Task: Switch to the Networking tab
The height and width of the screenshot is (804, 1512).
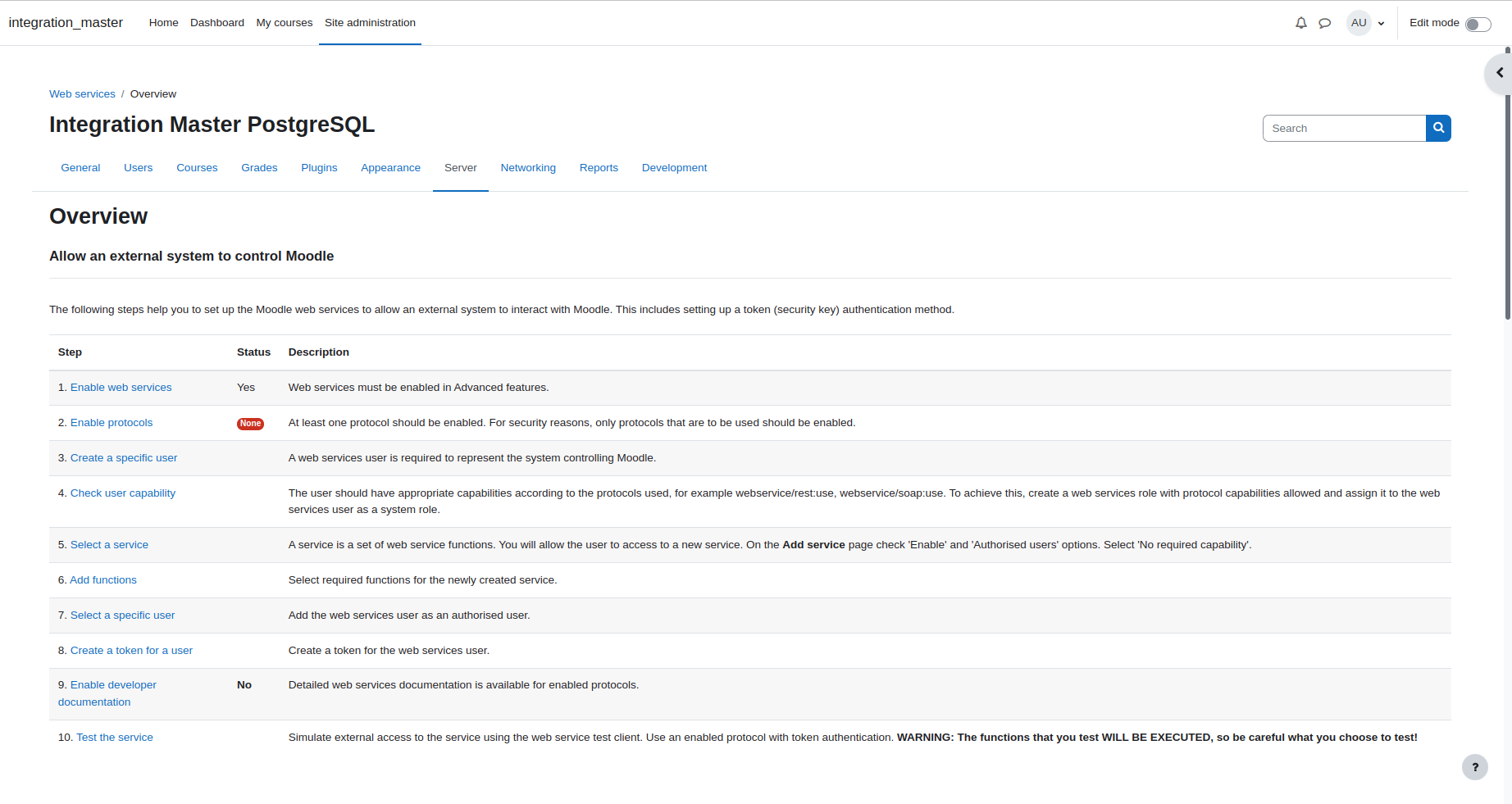Action: 528,168
